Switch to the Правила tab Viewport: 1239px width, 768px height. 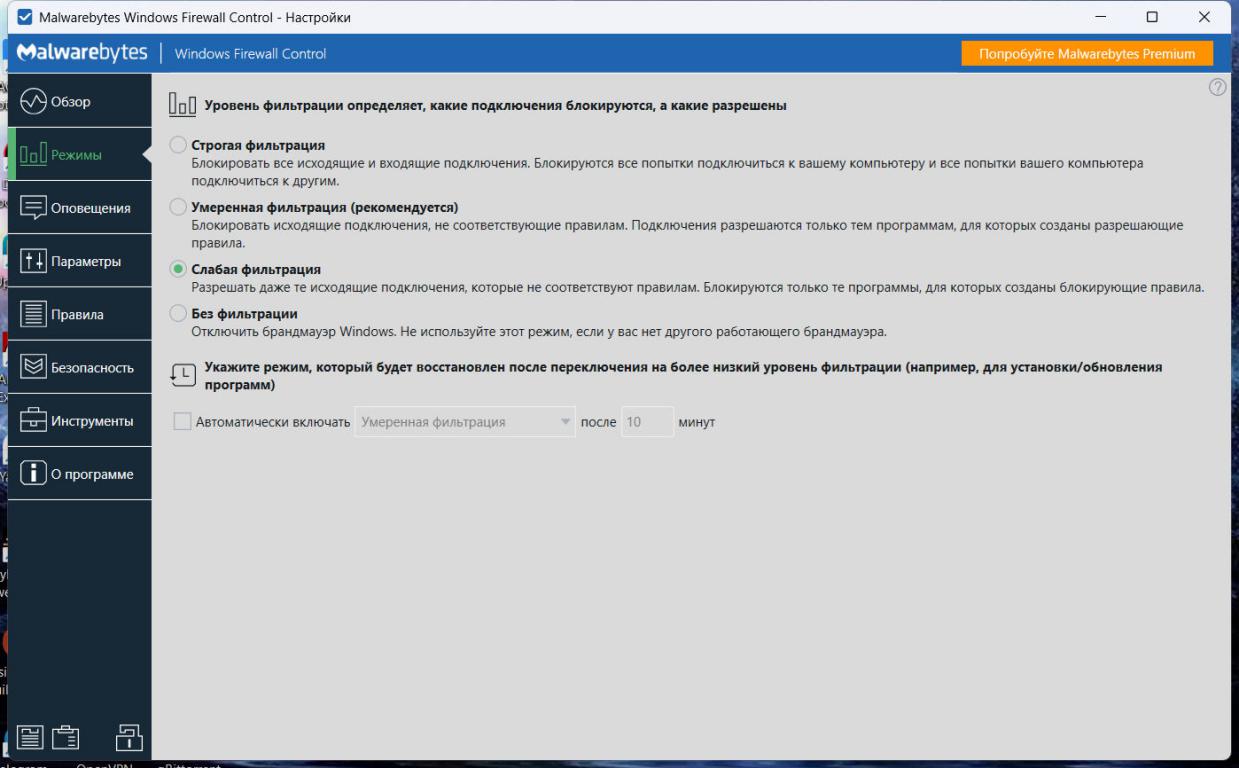coord(79,314)
